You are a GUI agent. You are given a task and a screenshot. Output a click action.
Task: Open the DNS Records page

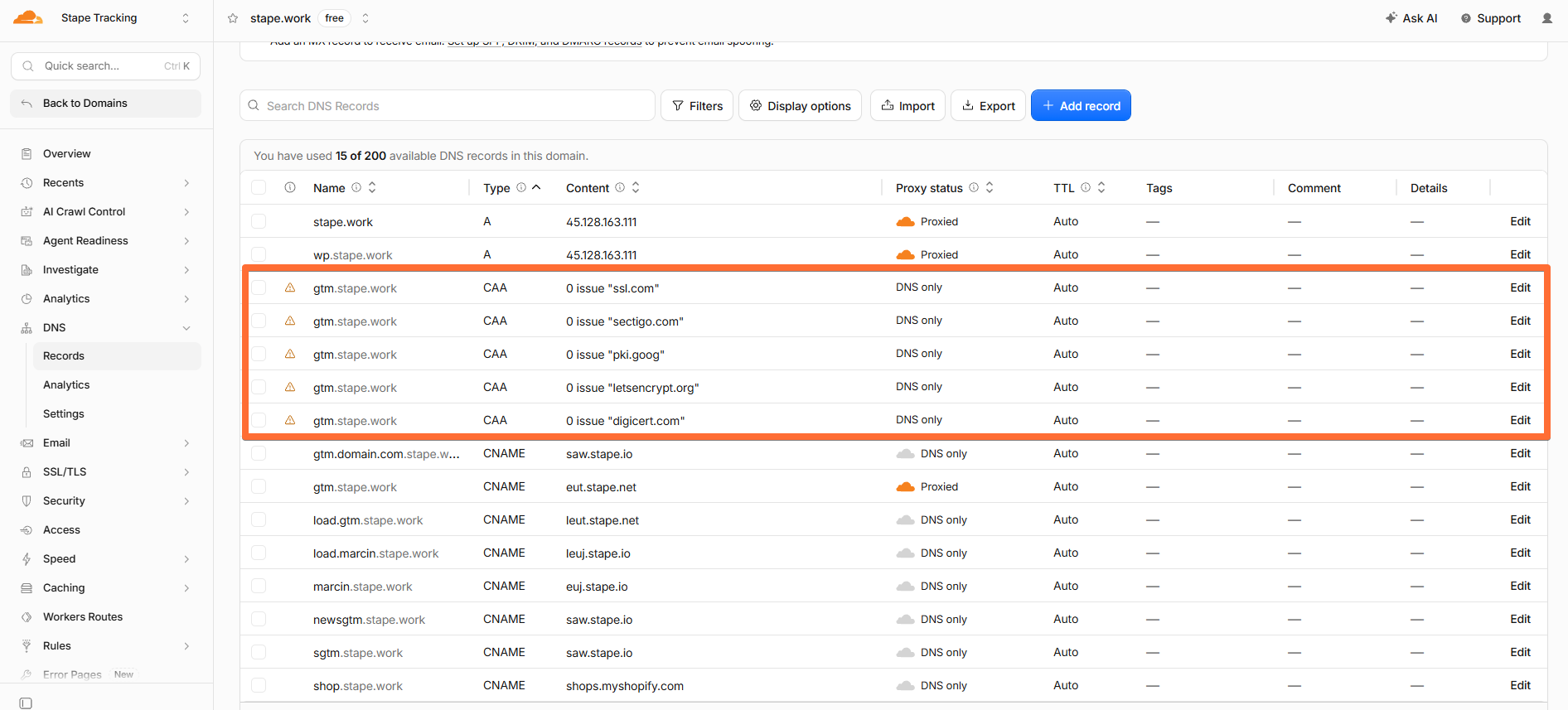coord(117,356)
